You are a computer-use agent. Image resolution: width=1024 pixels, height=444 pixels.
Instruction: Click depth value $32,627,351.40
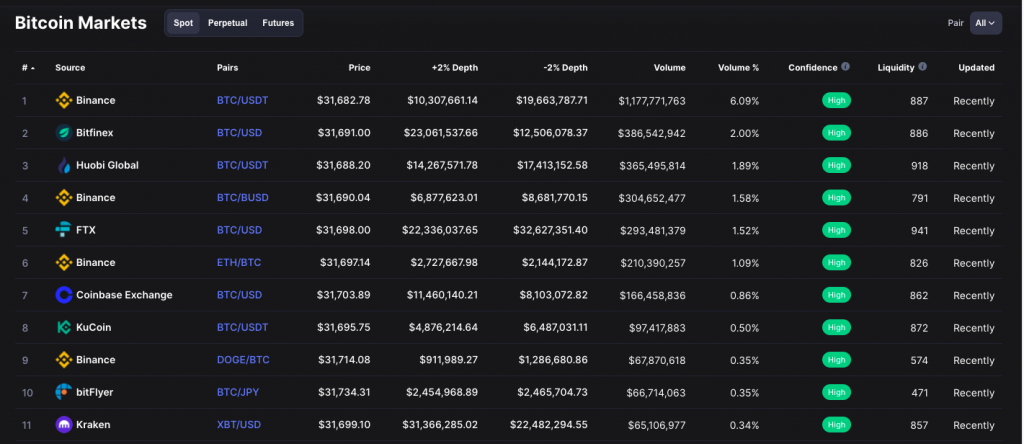coord(551,230)
